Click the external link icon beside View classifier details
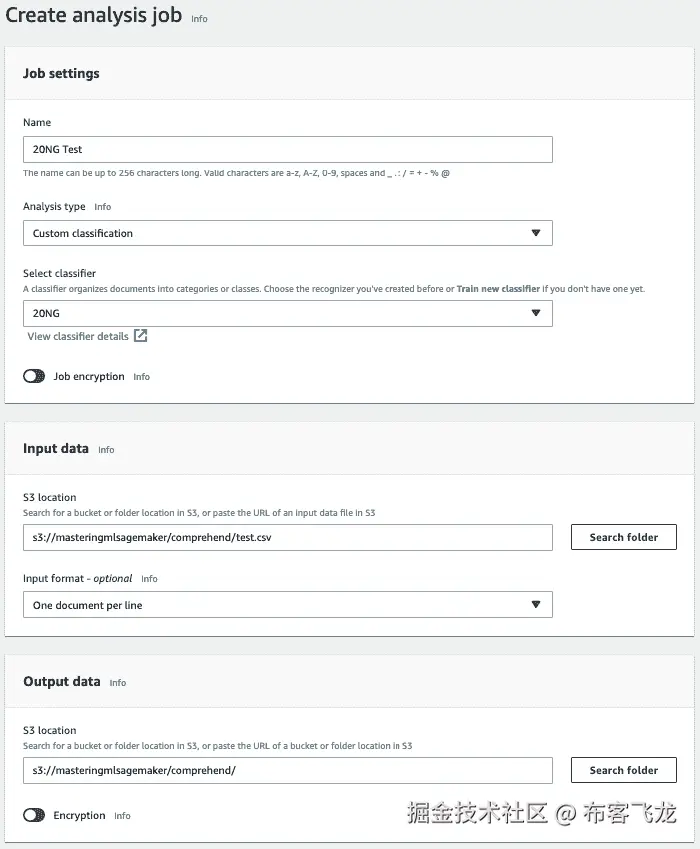This screenshot has width=700, height=849. (x=141, y=336)
